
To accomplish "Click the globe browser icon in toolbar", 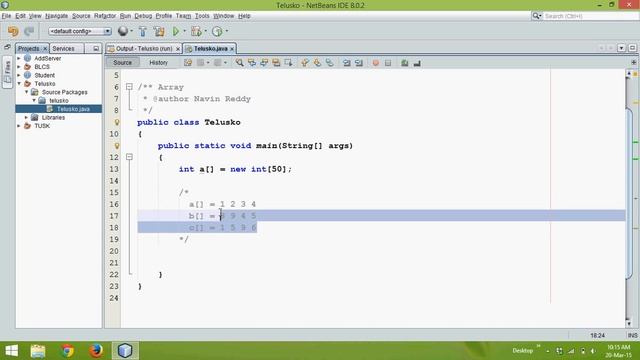I will 122,31.
